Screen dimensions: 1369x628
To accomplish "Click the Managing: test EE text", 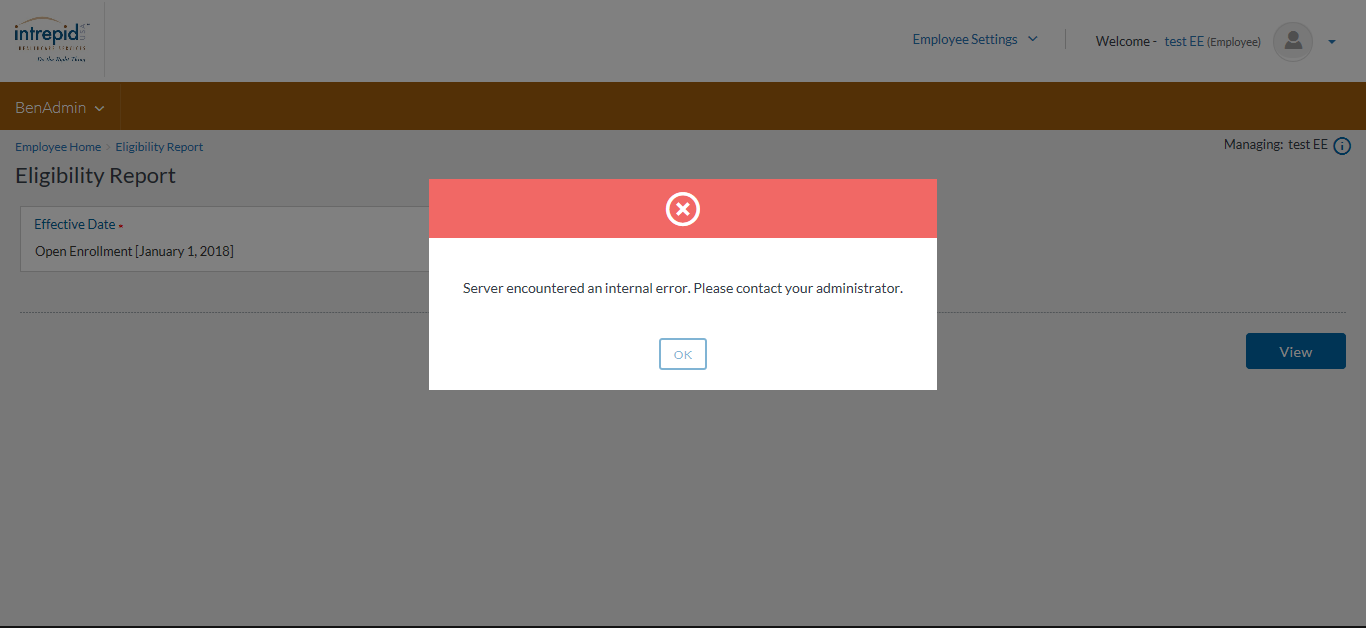I will tap(1275, 145).
